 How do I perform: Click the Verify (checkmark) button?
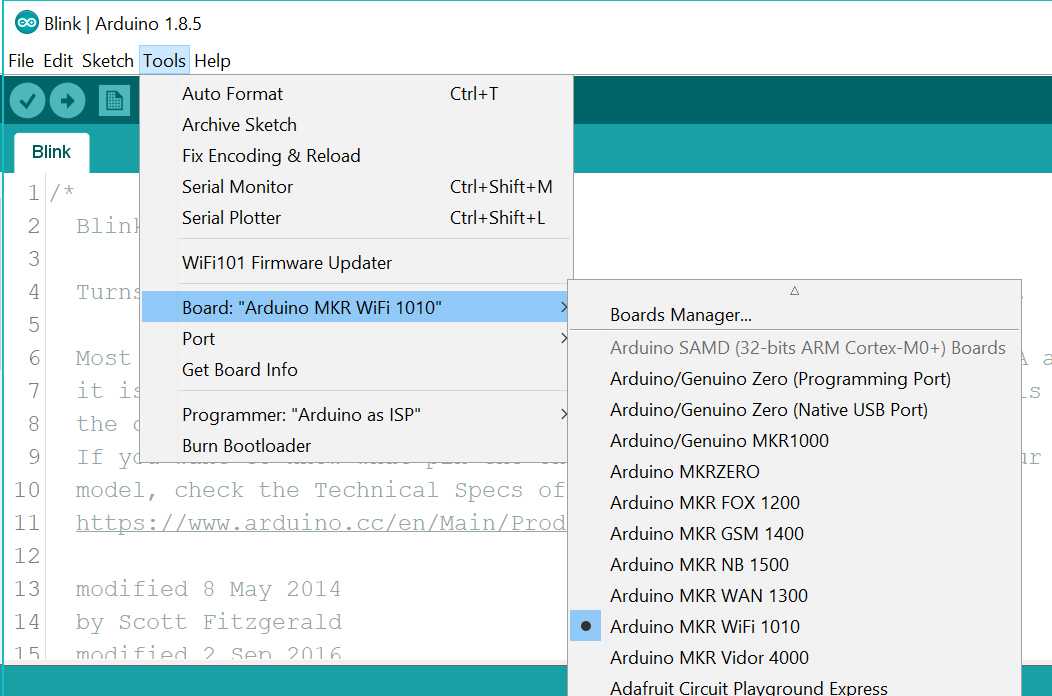(26, 99)
